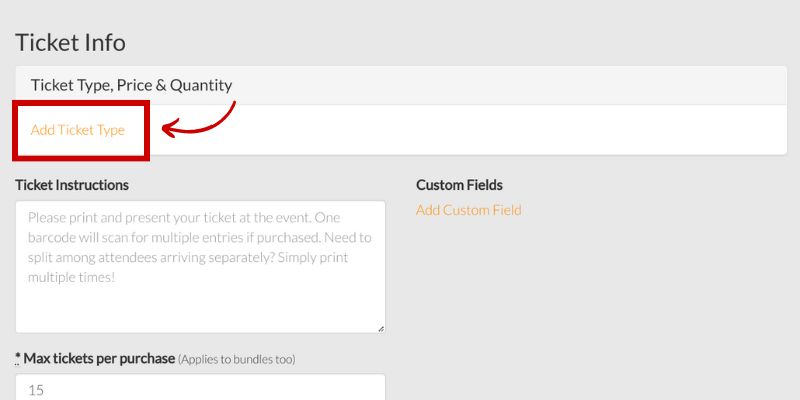Click the Ticket Instructions label

[72, 185]
